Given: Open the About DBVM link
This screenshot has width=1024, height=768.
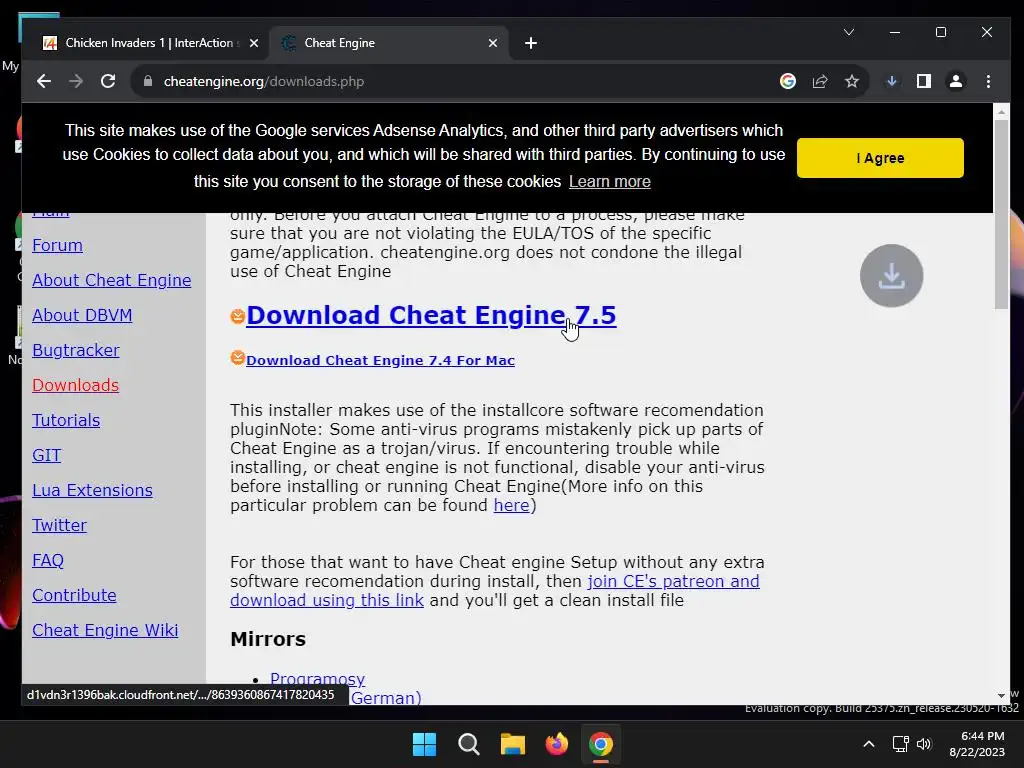Looking at the screenshot, I should click(x=82, y=315).
